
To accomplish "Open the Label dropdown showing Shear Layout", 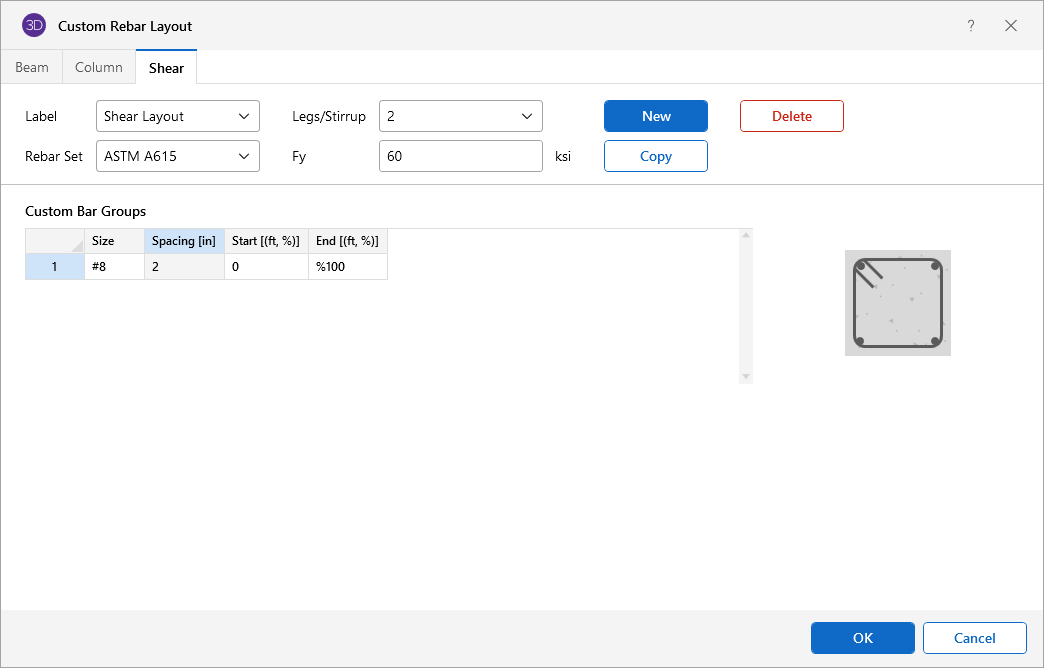I will point(178,116).
